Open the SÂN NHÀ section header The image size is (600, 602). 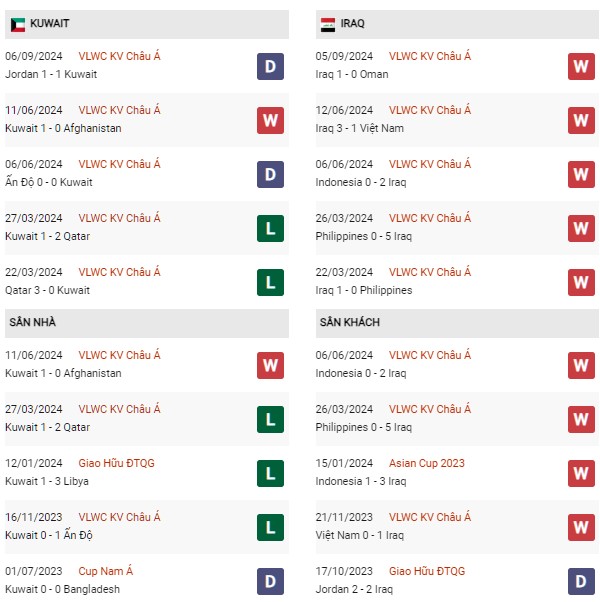click(35, 323)
